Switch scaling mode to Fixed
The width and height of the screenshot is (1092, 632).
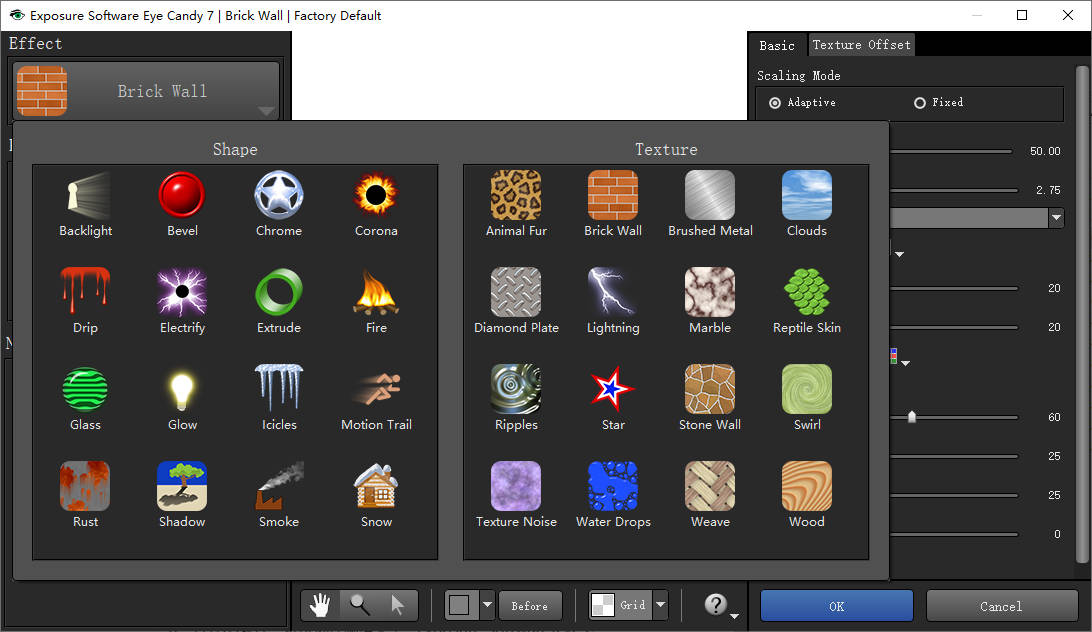(920, 103)
